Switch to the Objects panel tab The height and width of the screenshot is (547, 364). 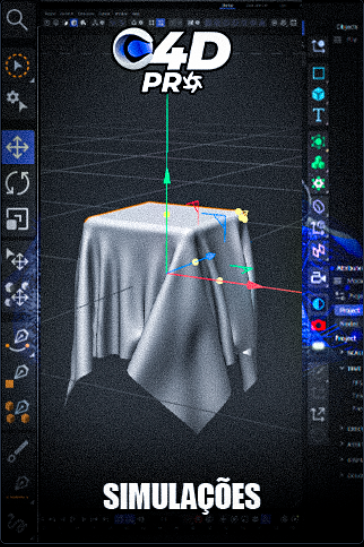pyautogui.click(x=347, y=27)
